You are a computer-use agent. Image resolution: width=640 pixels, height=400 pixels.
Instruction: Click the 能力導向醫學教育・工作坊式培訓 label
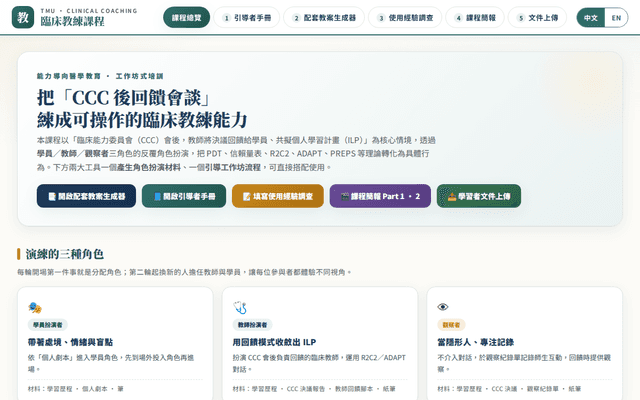[100, 76]
